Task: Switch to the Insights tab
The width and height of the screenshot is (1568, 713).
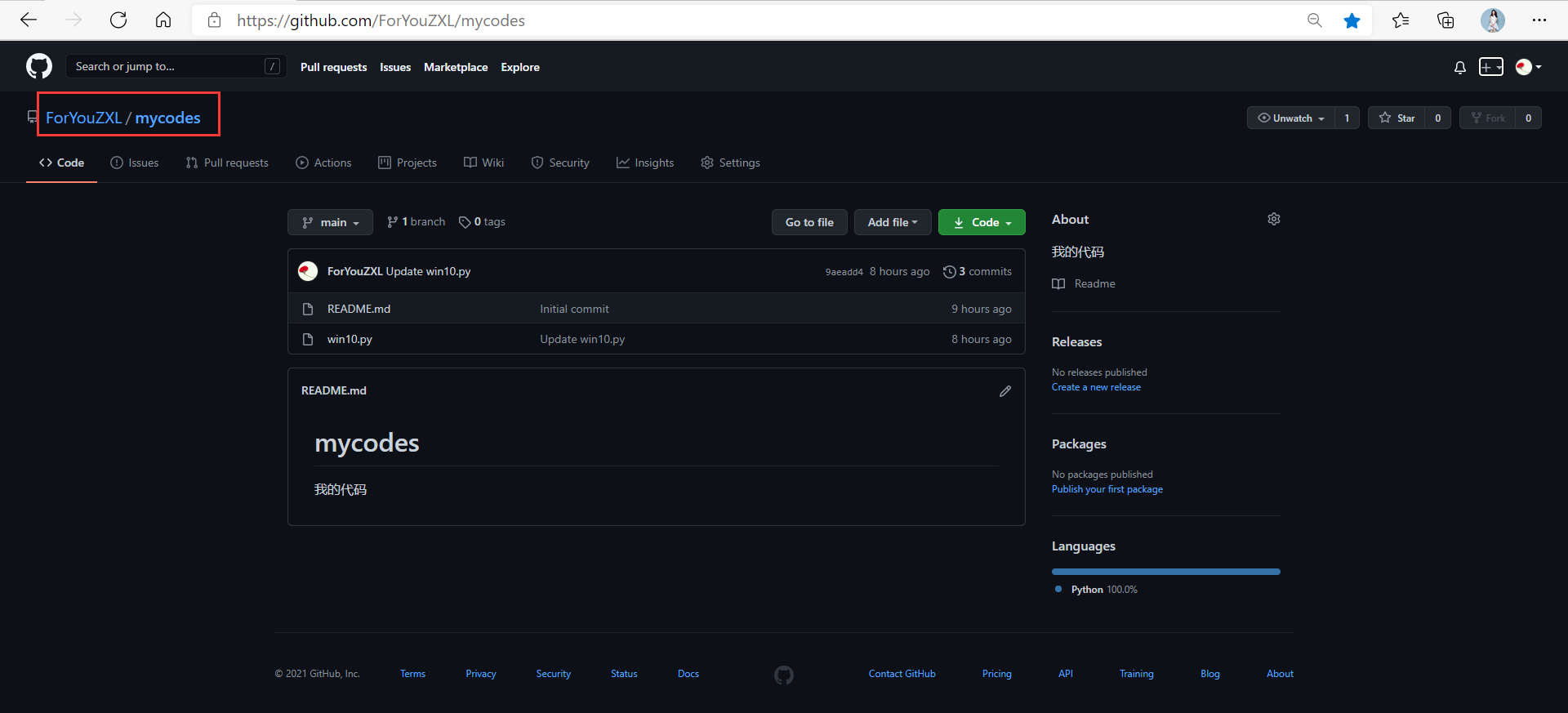Action: click(645, 163)
